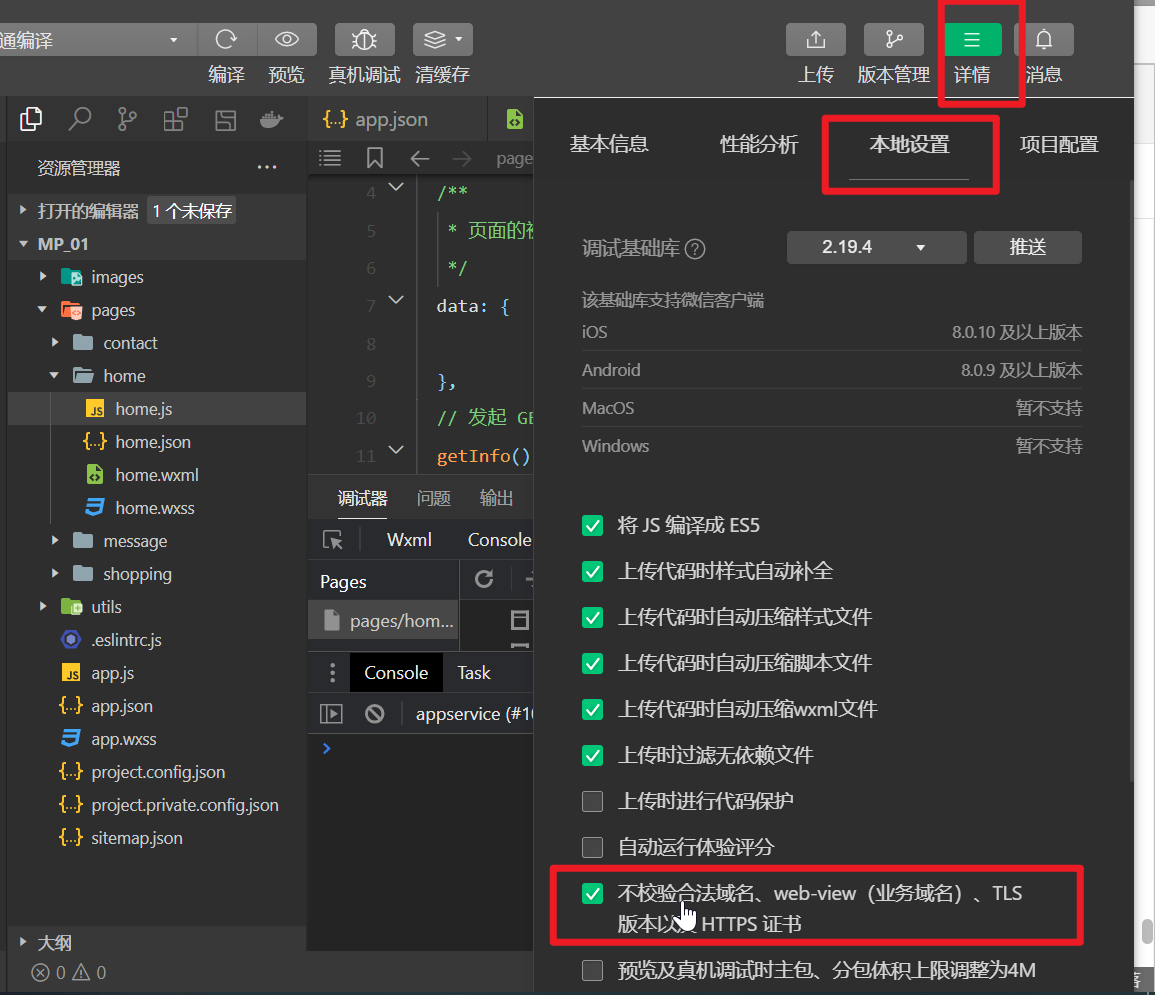
Task: Open debug base library 2.19.4 dropdown
Action: coord(876,247)
